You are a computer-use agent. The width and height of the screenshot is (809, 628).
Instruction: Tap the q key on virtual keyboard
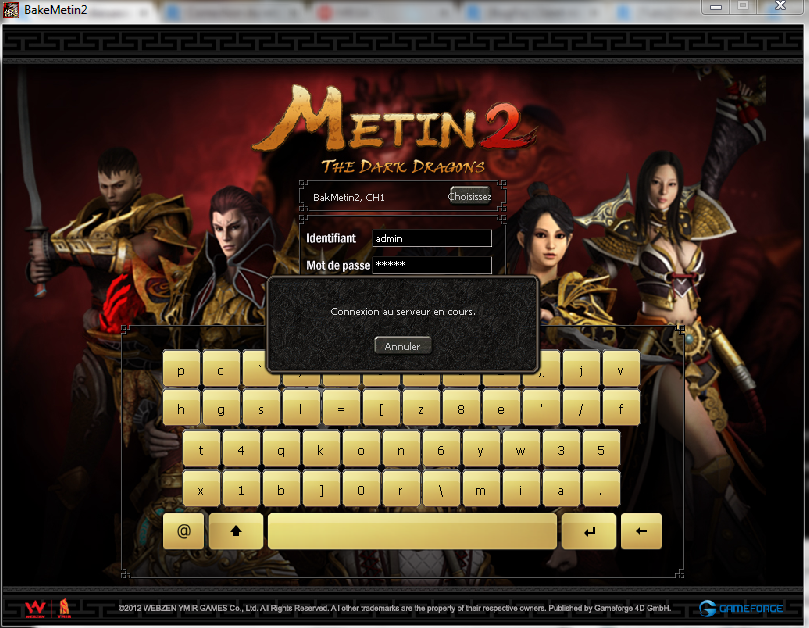(281, 450)
